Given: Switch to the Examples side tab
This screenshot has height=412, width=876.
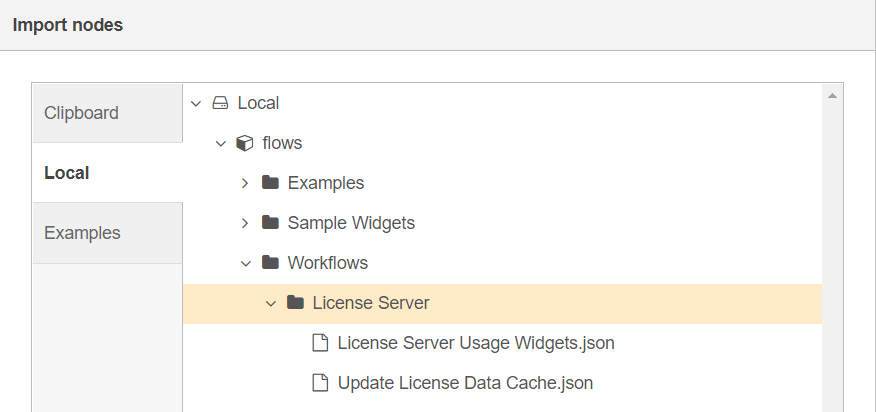Looking at the screenshot, I should (107, 233).
